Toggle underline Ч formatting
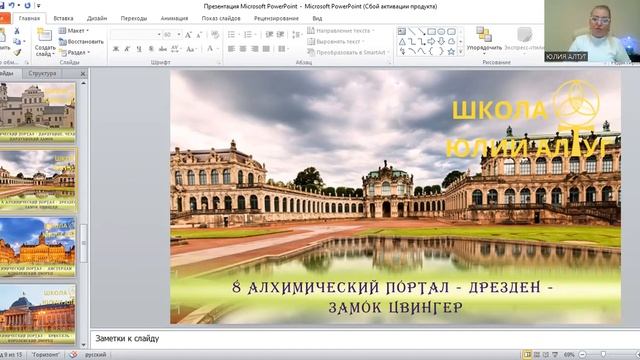The image size is (640, 360). click(139, 49)
